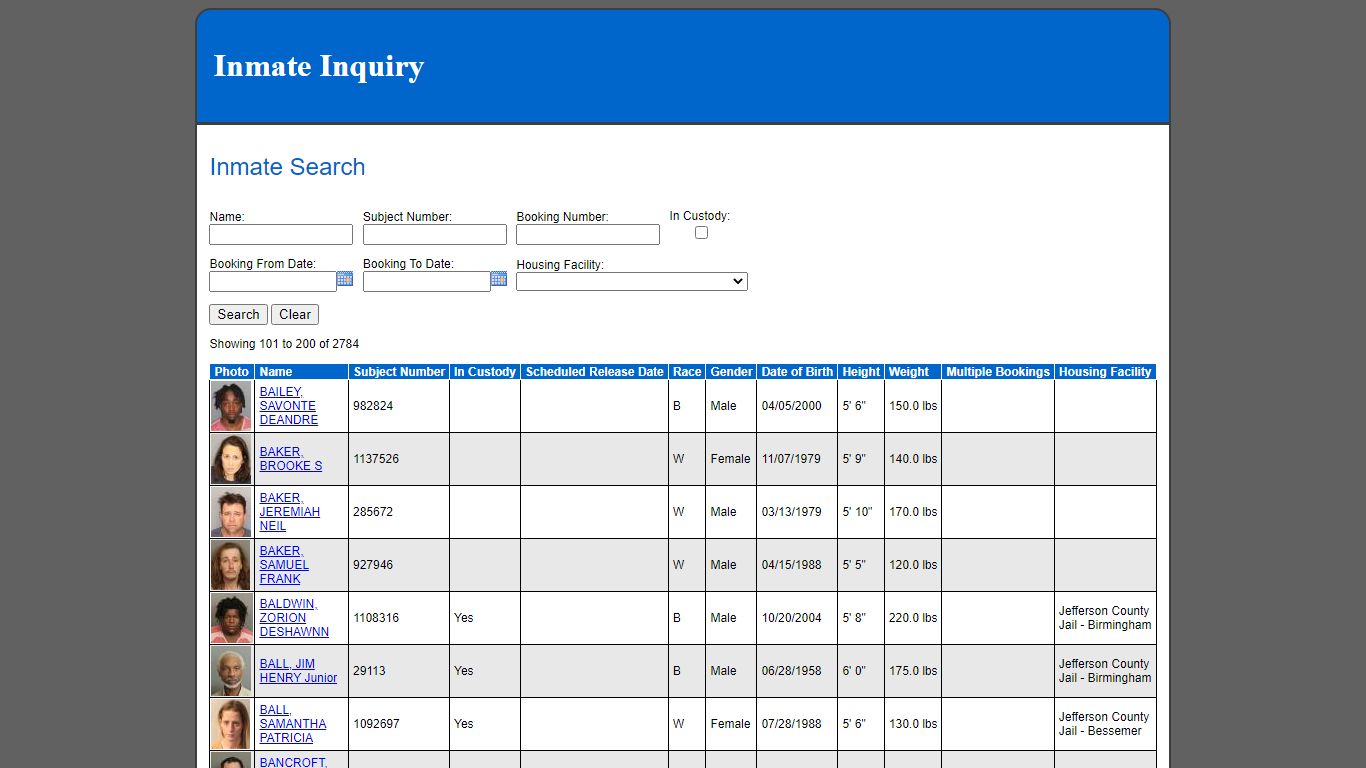Click date of birth 06/28/1958

792,671
